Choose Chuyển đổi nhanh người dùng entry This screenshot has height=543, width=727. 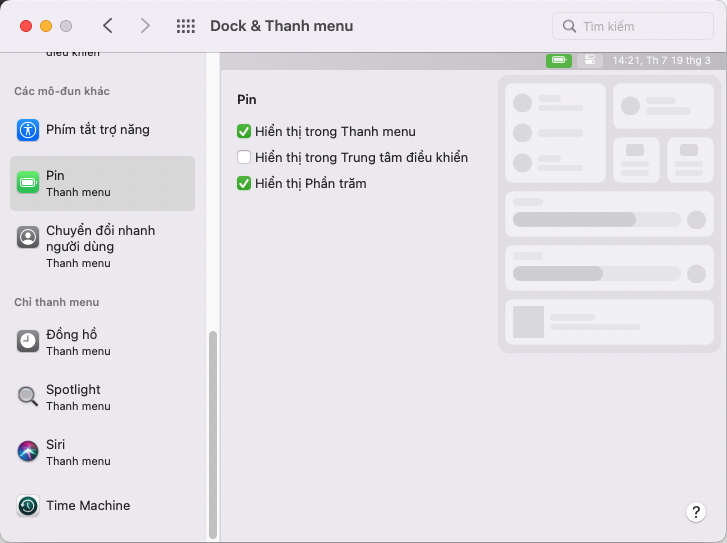(x=102, y=246)
